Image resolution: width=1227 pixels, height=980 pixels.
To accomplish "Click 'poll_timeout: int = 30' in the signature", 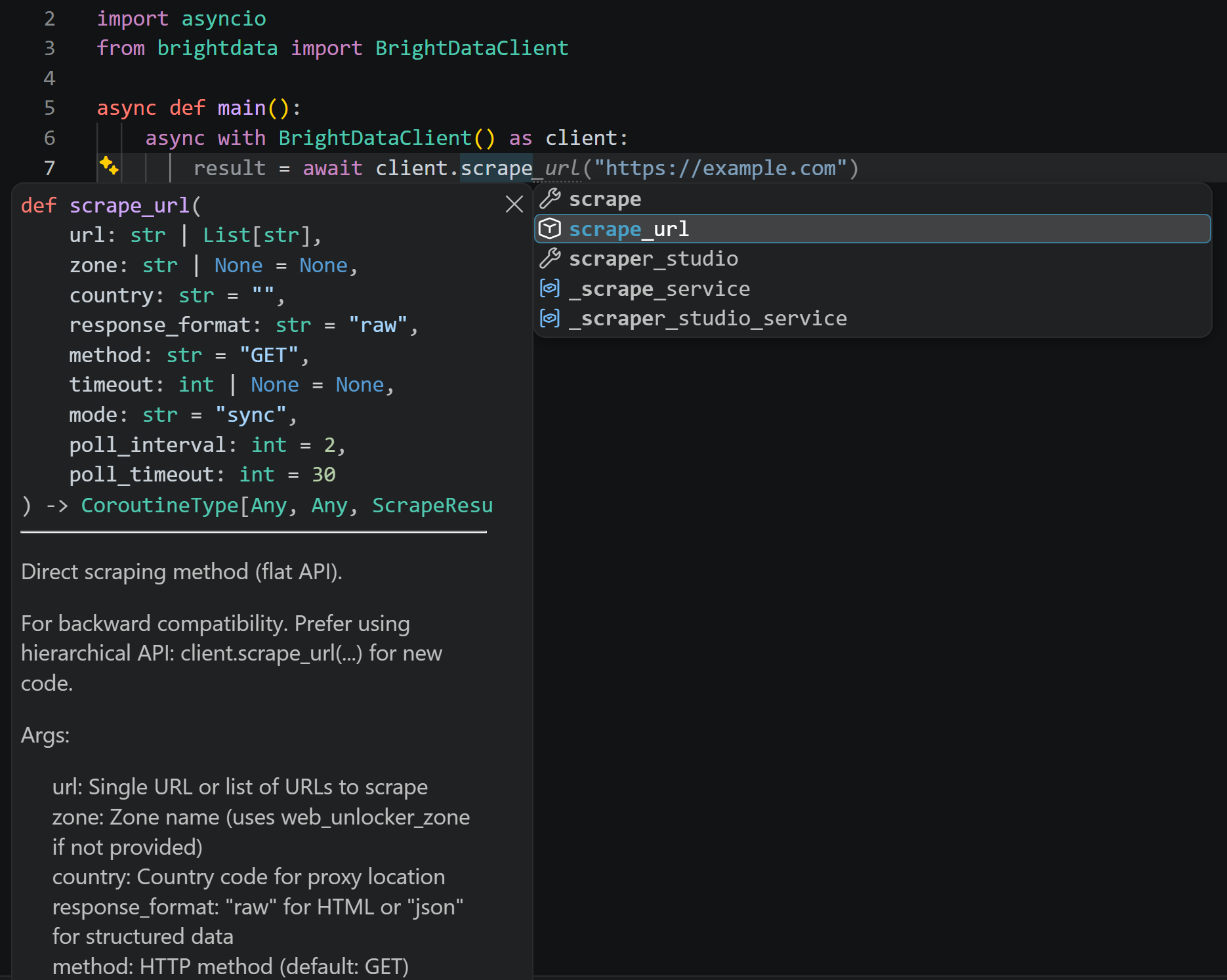I will 202,474.
